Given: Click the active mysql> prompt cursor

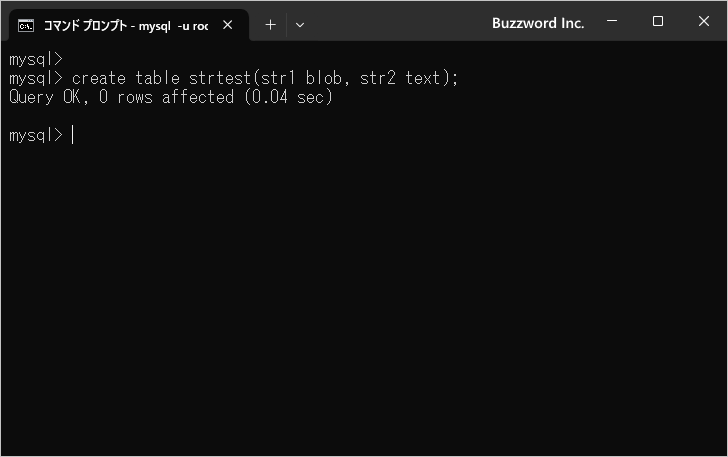Looking at the screenshot, I should tap(73, 135).
